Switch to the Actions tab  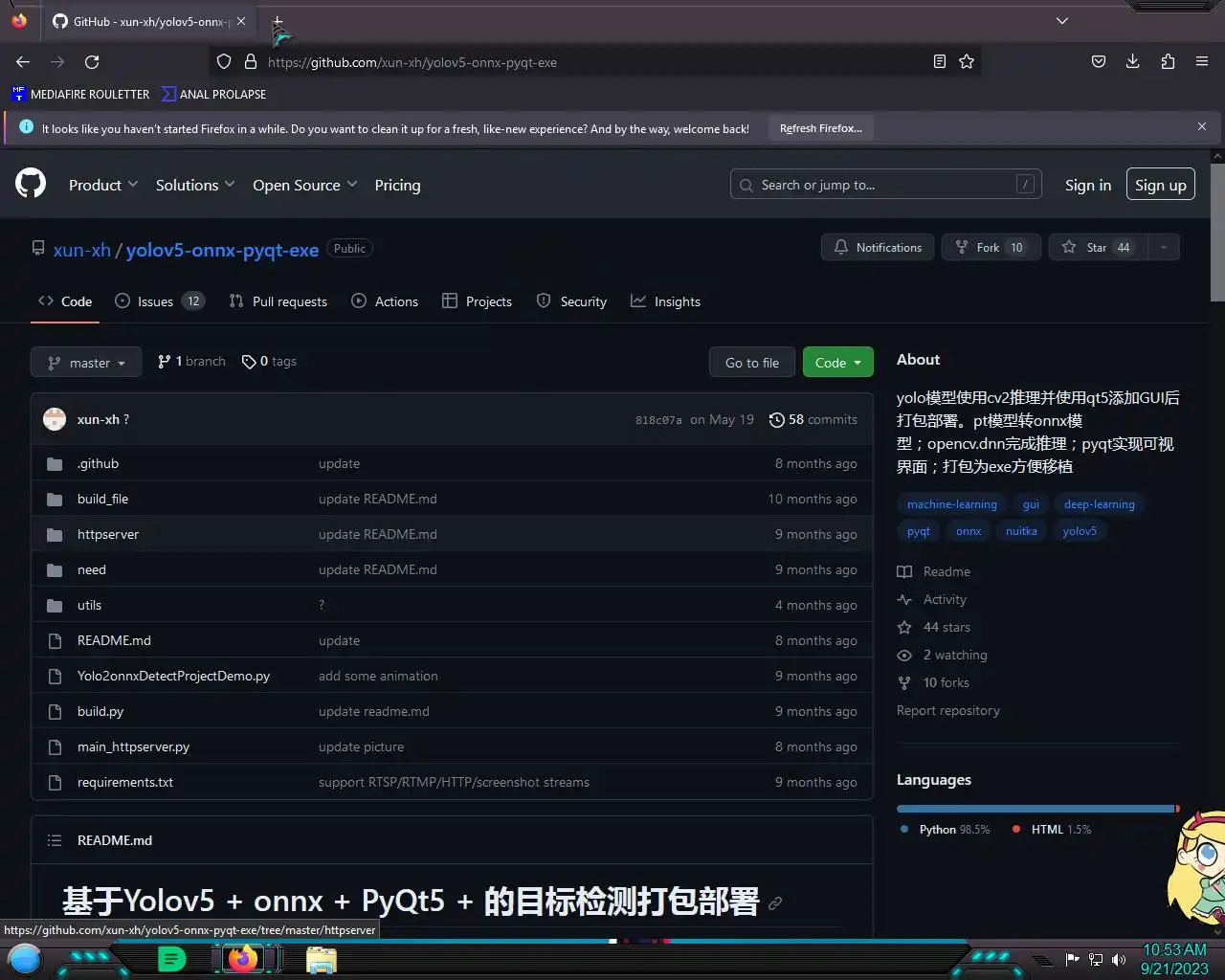(x=385, y=301)
